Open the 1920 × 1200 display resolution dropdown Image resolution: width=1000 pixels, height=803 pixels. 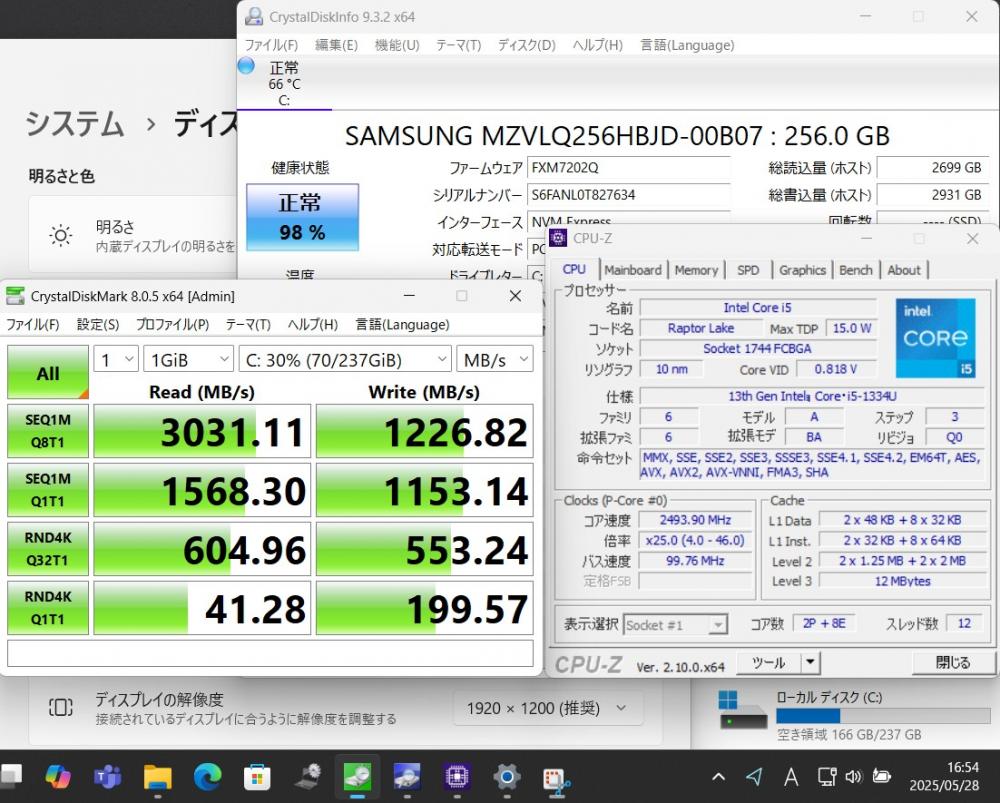tap(548, 708)
